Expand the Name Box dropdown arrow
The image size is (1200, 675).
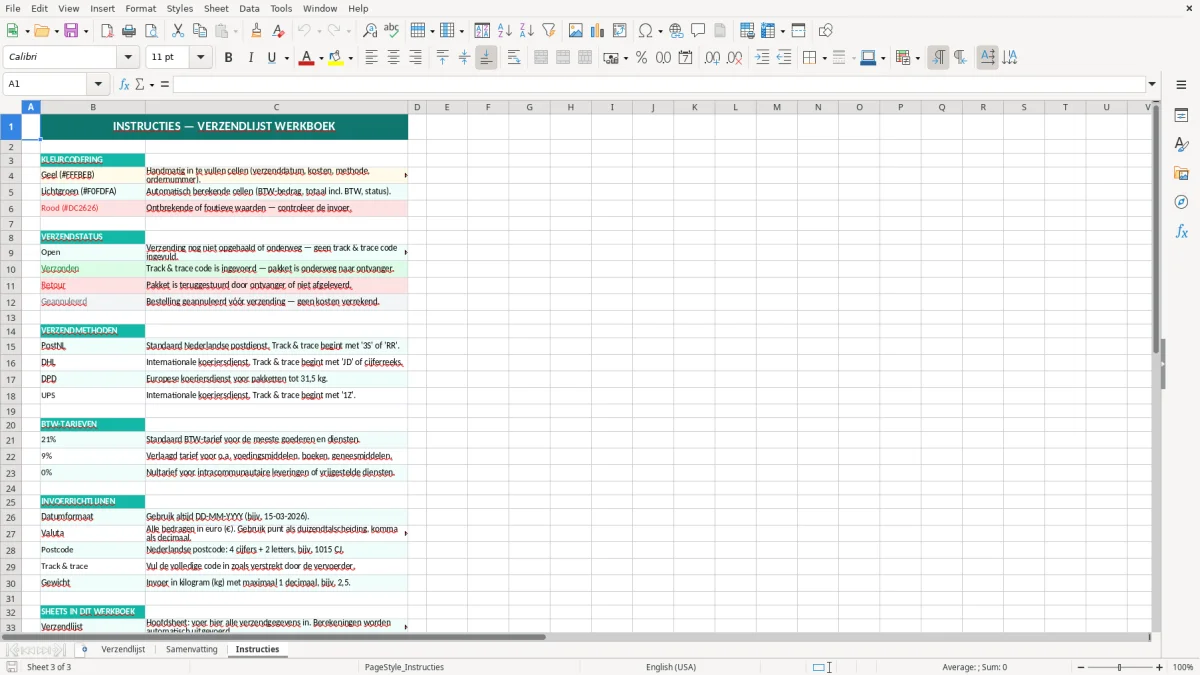point(98,84)
